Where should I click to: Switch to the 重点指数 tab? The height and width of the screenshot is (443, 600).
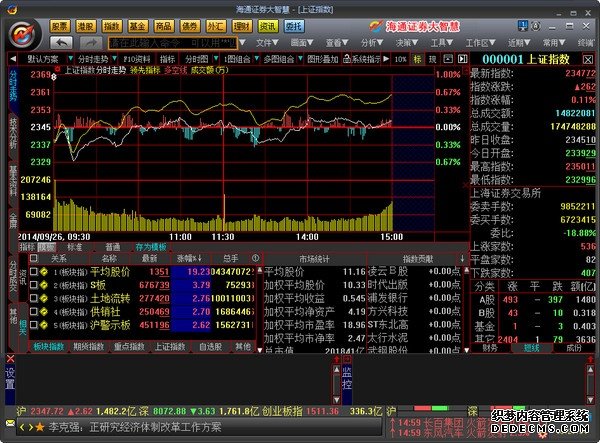[x=129, y=347]
